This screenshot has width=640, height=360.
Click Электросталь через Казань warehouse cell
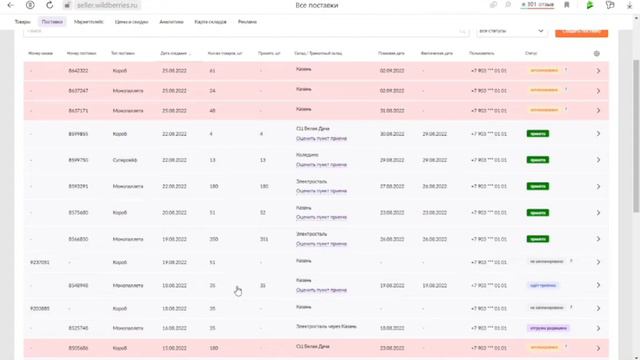326,327
